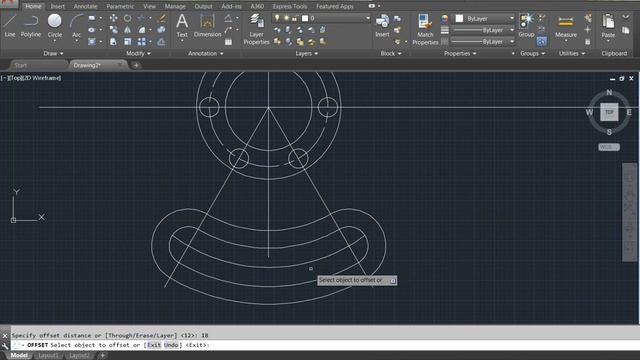Switch to Layout1 tab
This screenshot has height=360, width=640.
tap(48, 356)
